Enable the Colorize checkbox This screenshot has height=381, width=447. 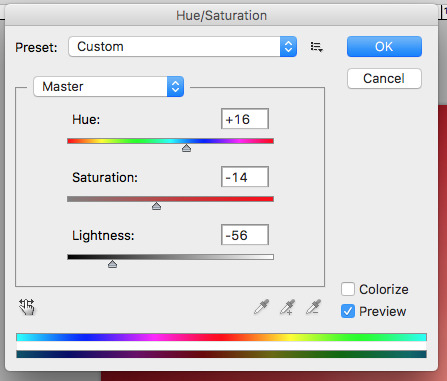[348, 289]
